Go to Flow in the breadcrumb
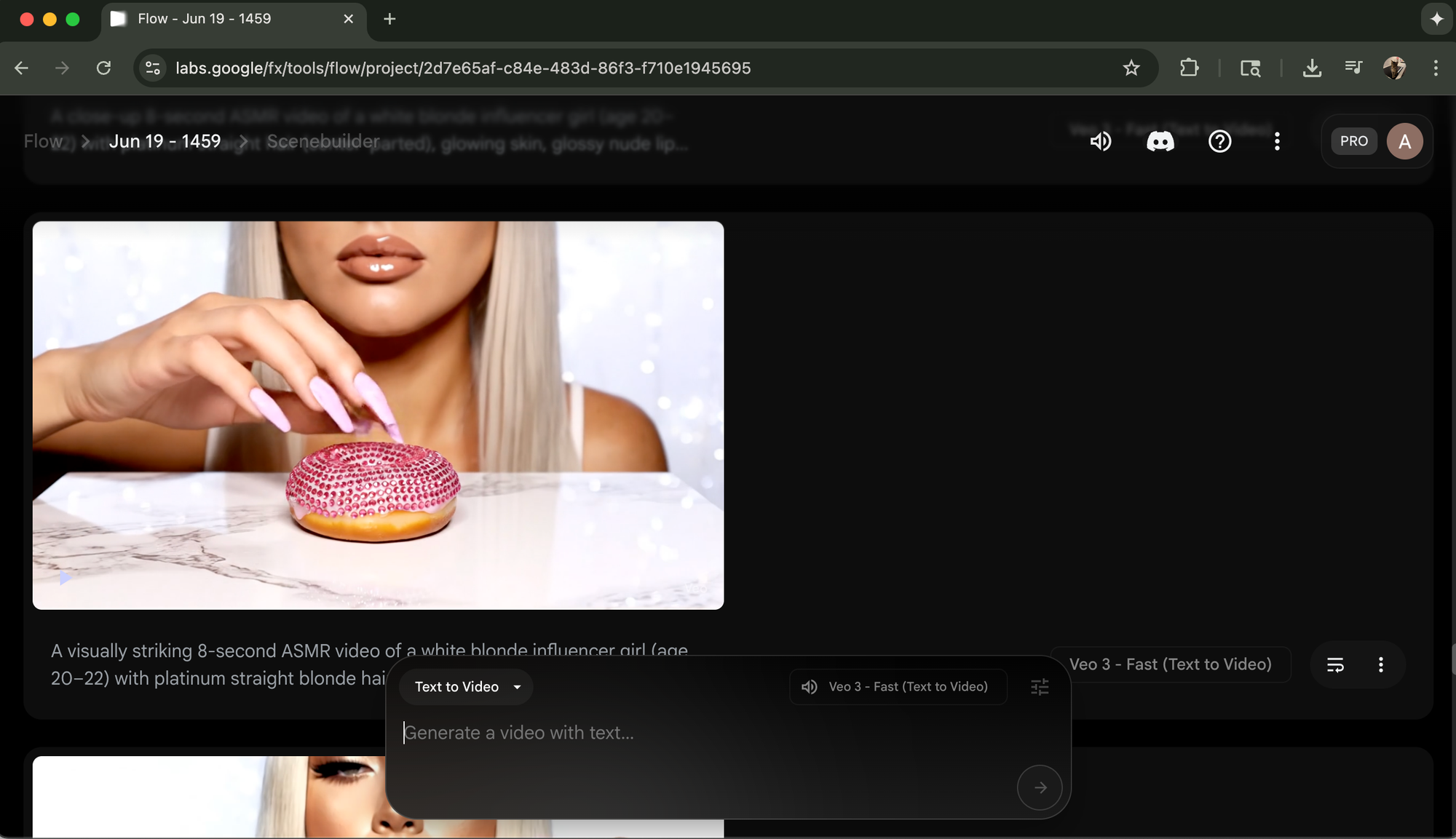This screenshot has height=839, width=1456. pos(43,141)
